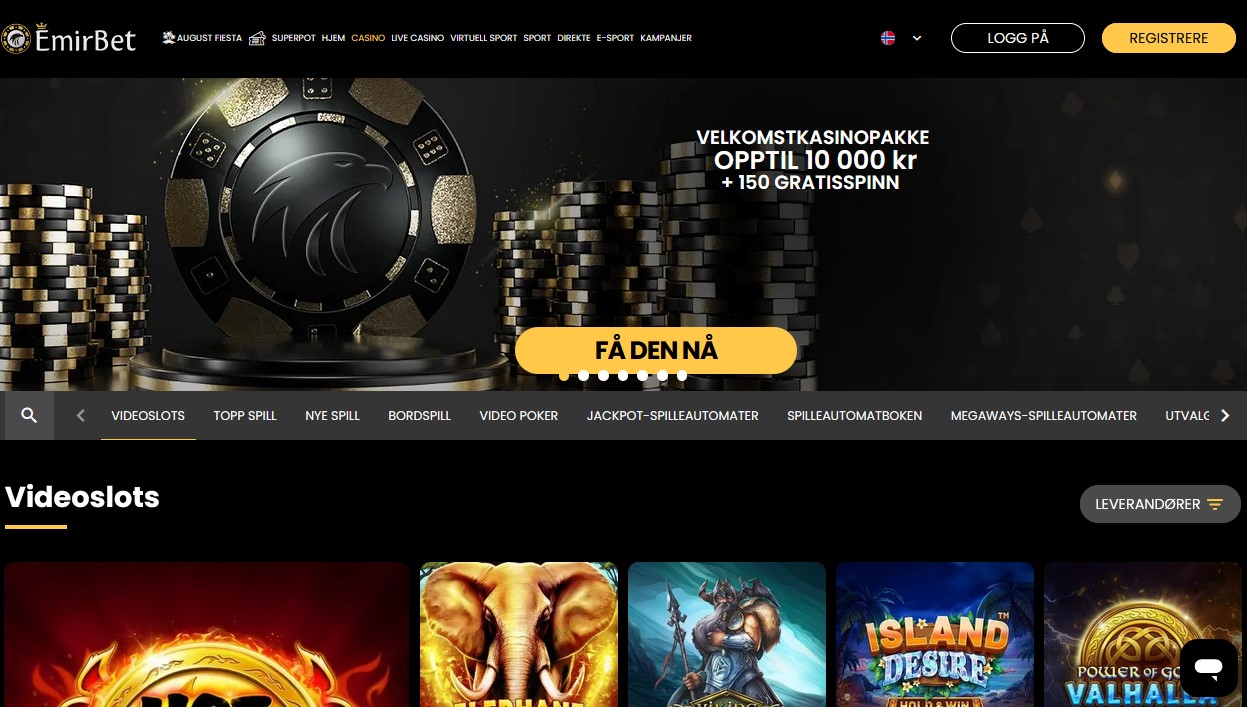Expand the language selector chevron
Viewport: 1247px width, 707px height.
pyautogui.click(x=917, y=38)
